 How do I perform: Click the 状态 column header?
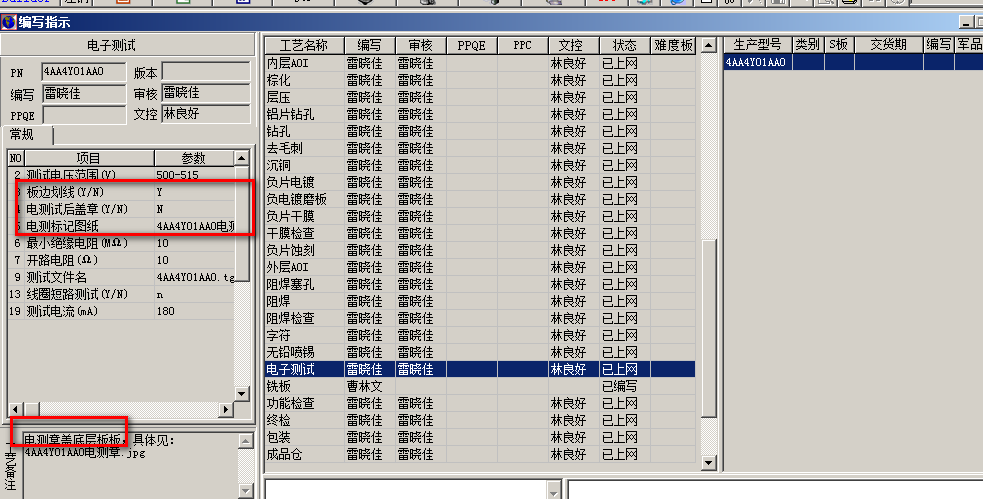tap(624, 45)
